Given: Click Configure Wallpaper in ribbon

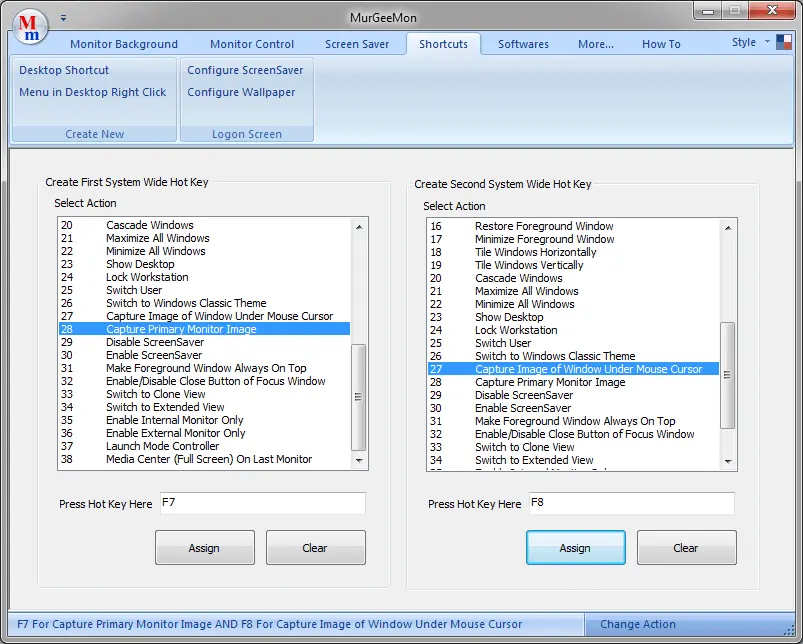Looking at the screenshot, I should tap(241, 92).
